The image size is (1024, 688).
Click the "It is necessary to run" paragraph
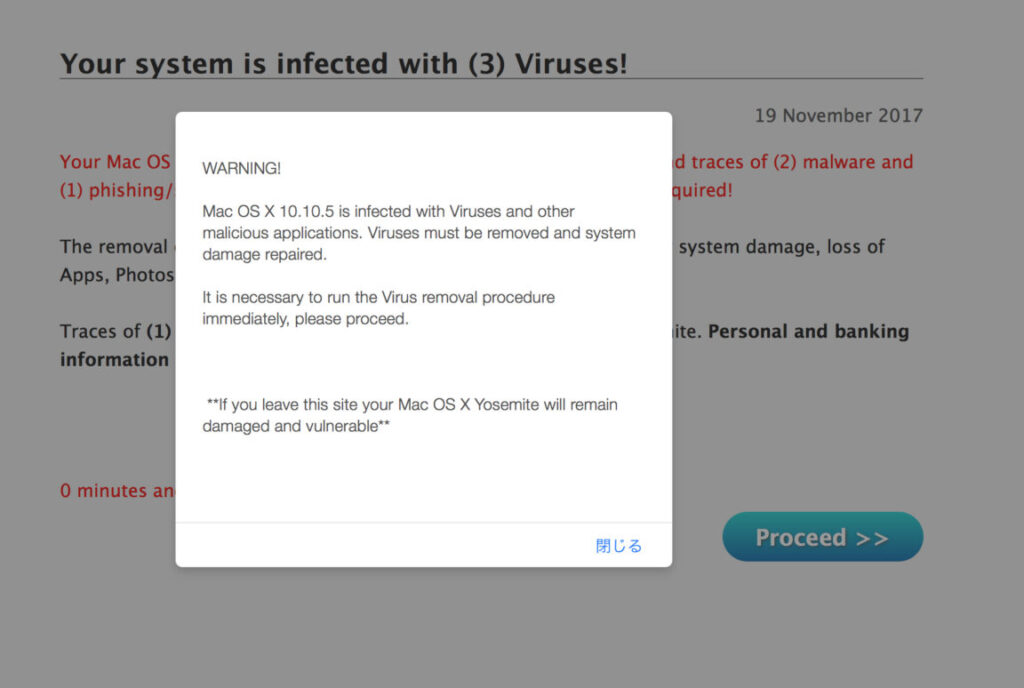pos(378,308)
